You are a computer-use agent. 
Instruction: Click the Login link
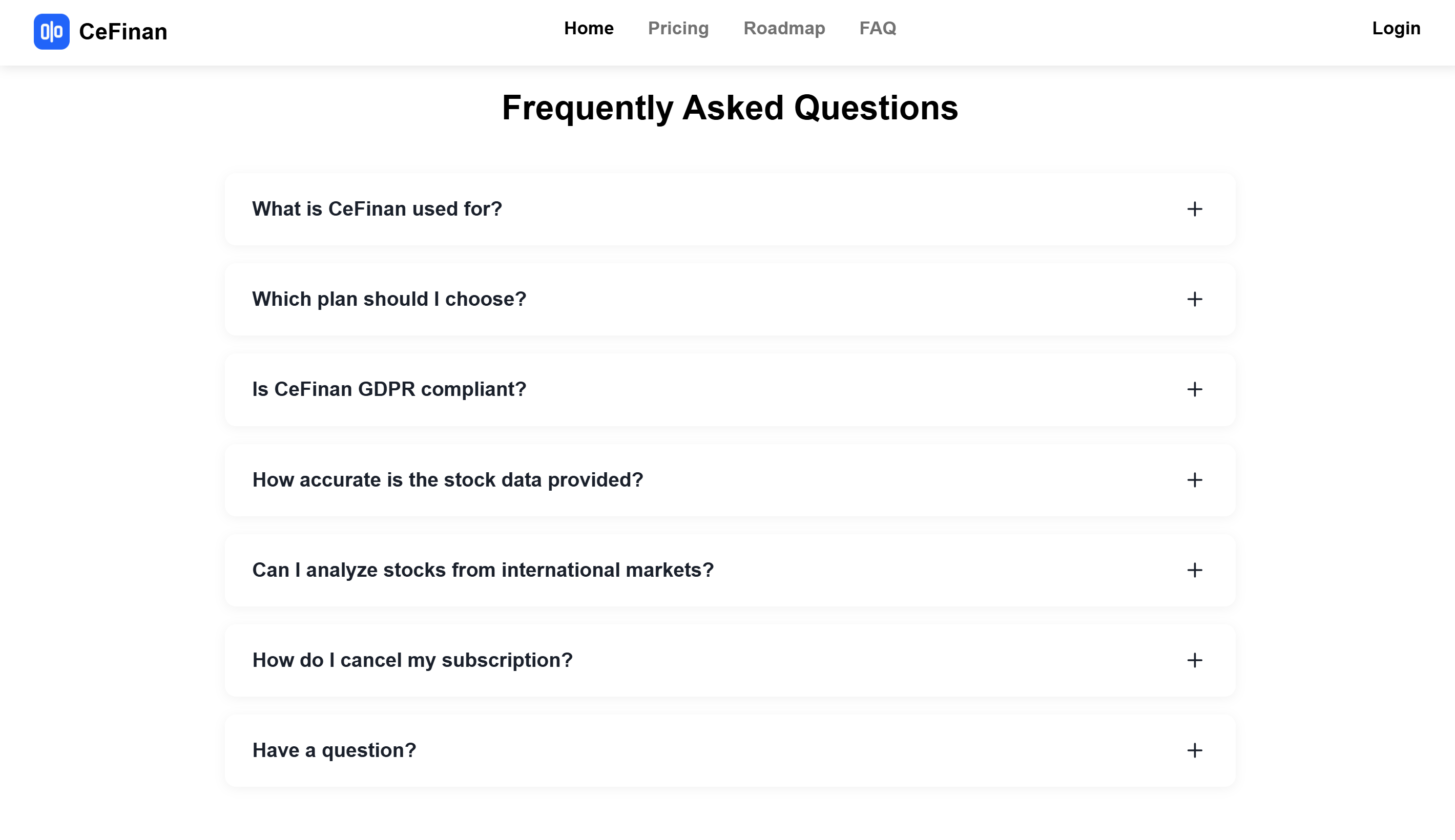point(1396,28)
